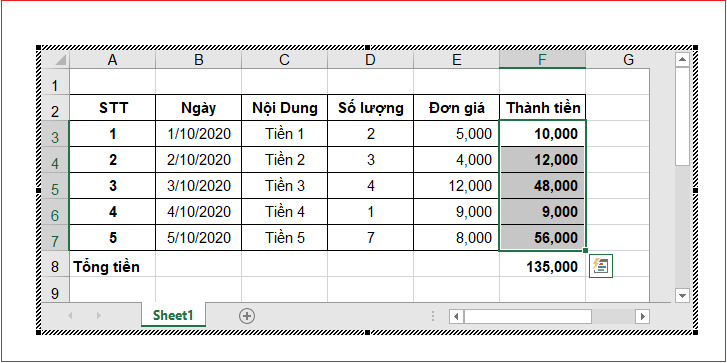
Task: Go to previous sheet navigation arrow
Action: [x=70, y=316]
